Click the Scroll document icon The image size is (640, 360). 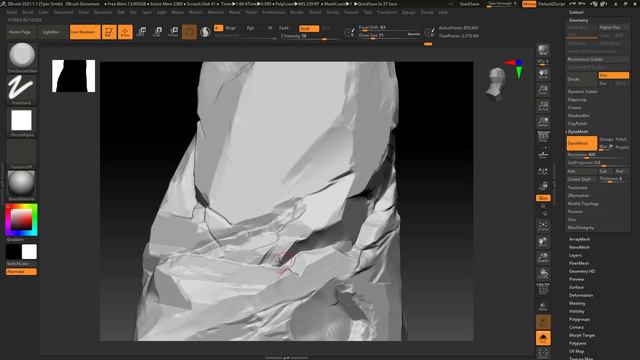click(543, 73)
